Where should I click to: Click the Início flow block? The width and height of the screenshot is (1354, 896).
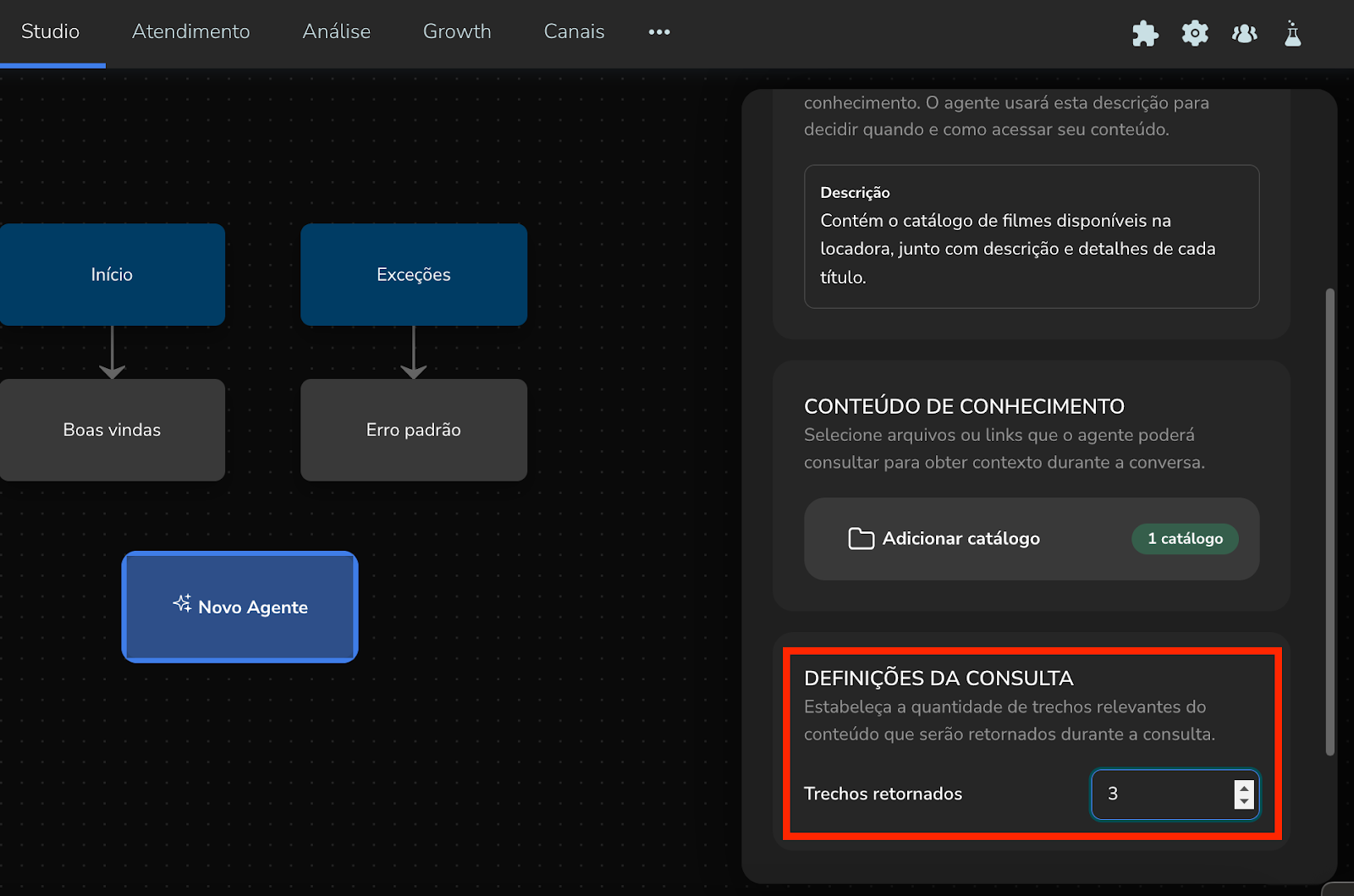point(112,275)
